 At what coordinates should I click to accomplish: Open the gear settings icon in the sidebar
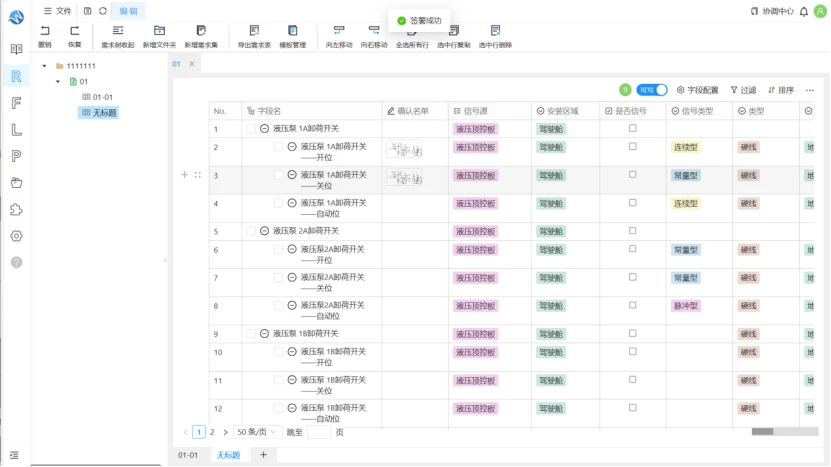[16, 236]
